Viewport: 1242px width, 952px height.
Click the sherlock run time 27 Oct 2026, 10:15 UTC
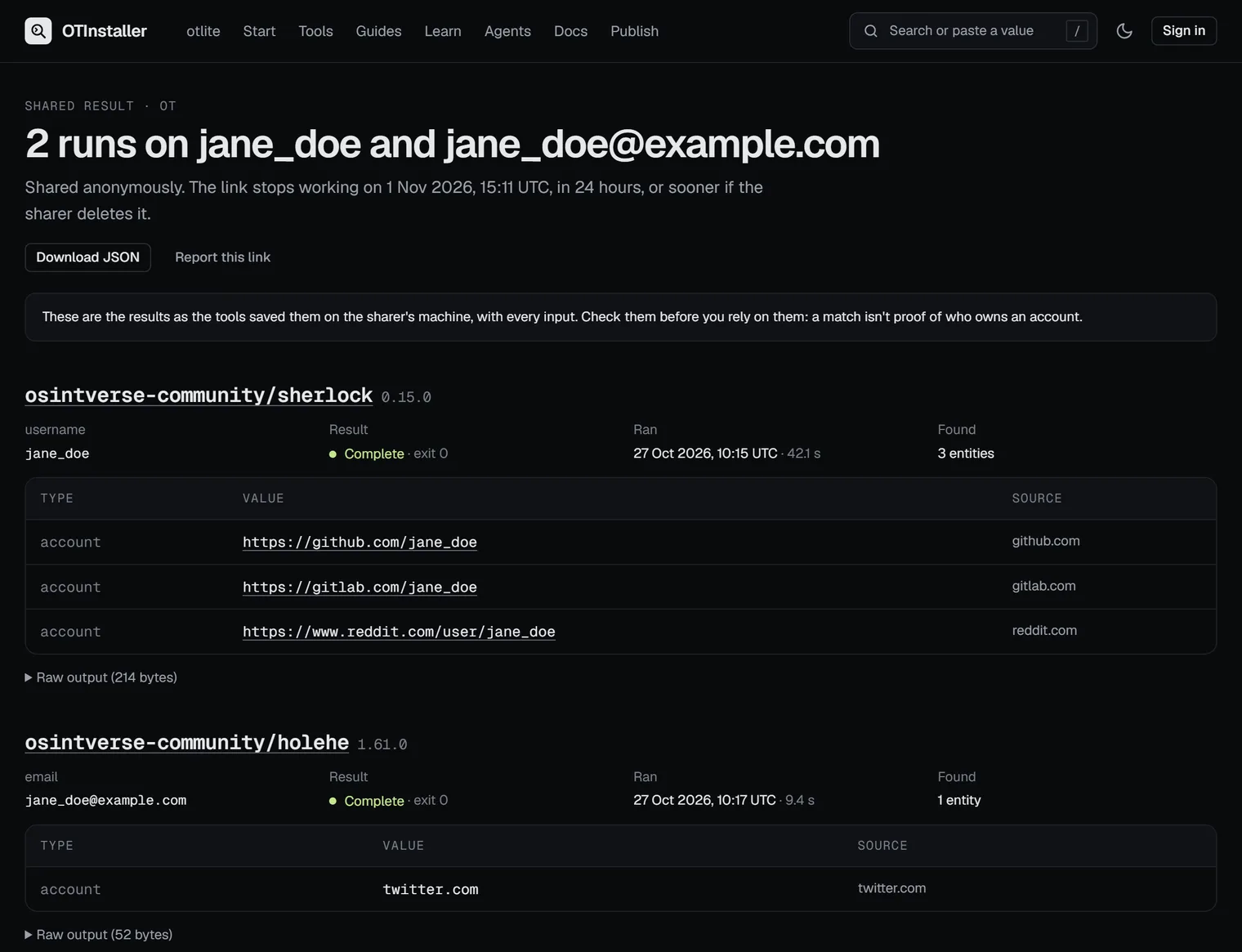pos(705,454)
